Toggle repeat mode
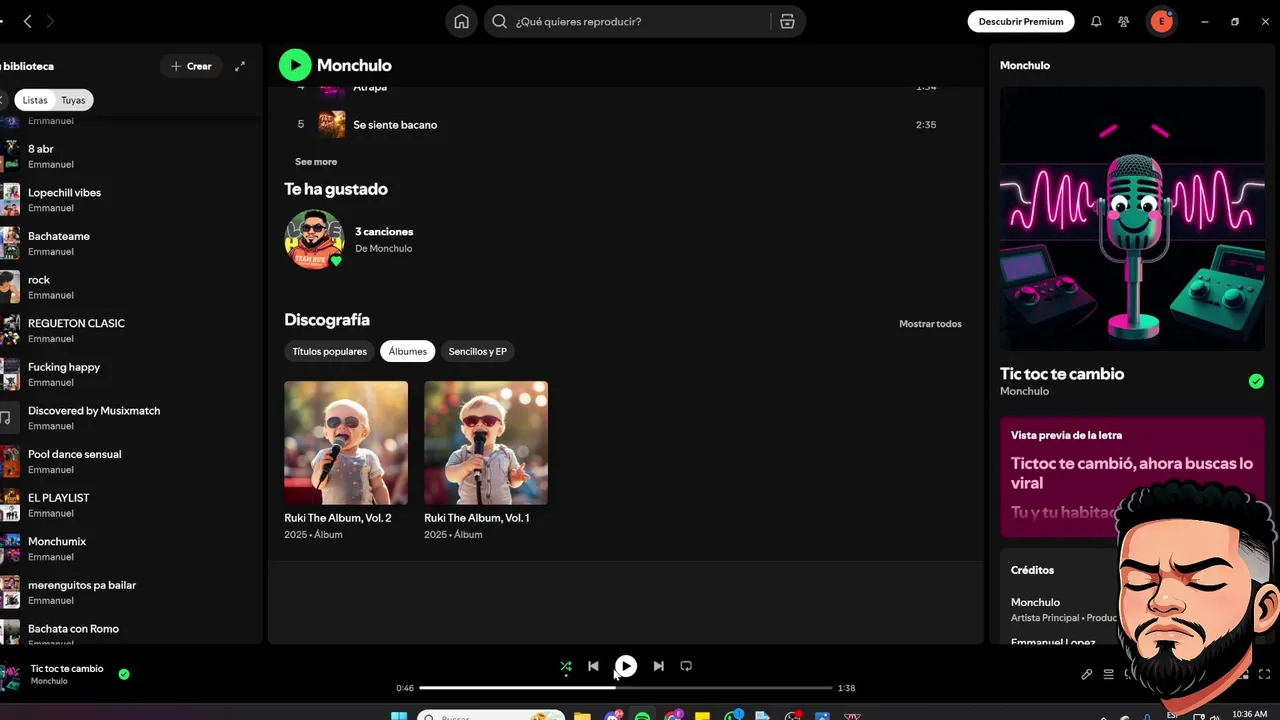Viewport: 1280px width, 720px height. [x=686, y=666]
